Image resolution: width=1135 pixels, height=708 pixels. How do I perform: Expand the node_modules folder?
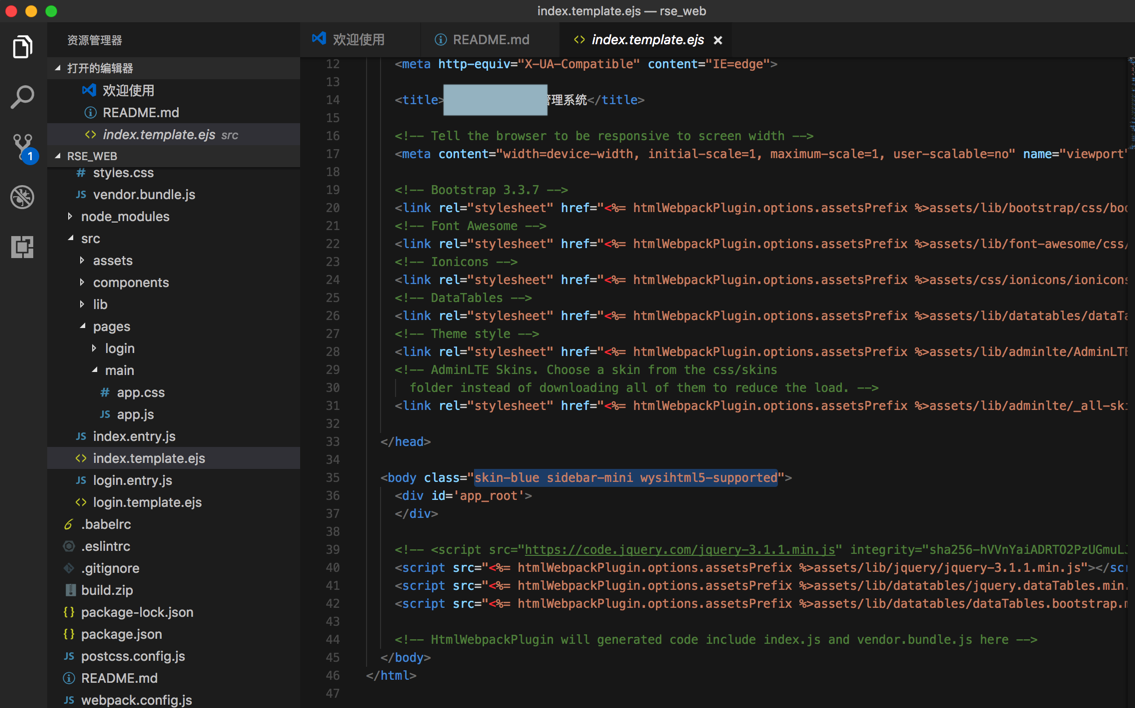click(x=124, y=217)
